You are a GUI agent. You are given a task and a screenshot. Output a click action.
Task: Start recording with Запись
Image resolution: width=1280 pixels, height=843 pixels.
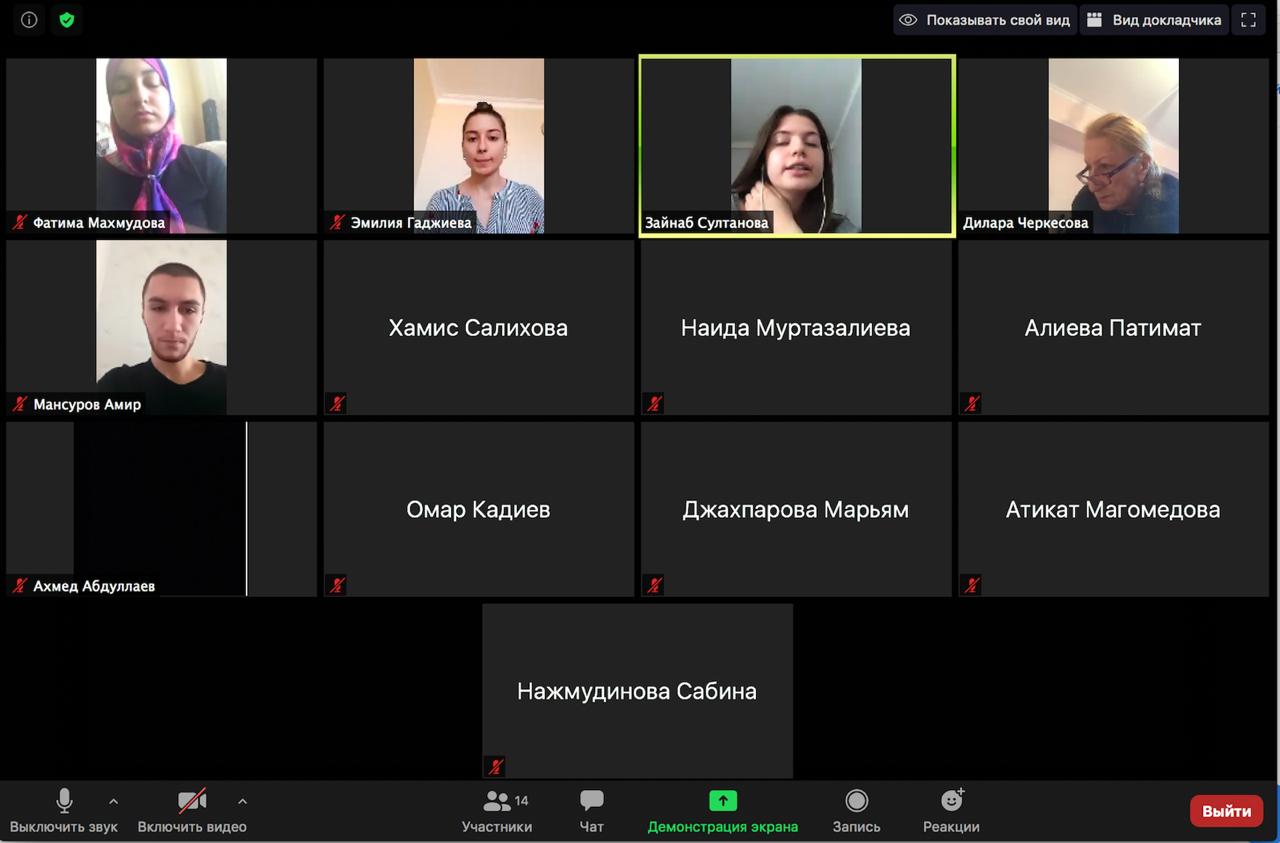pyautogui.click(x=857, y=811)
